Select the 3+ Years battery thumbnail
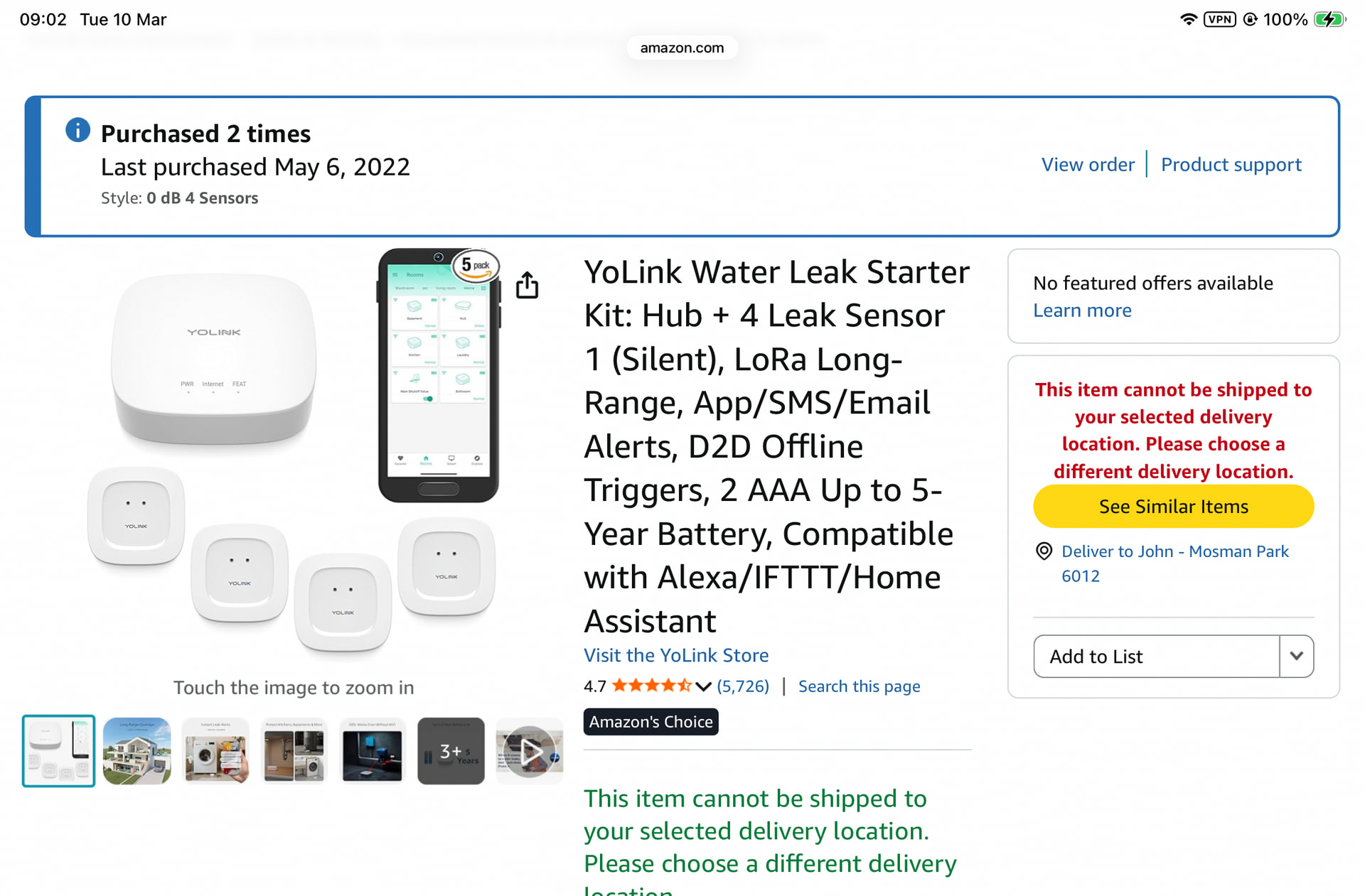Screen dimensions: 1365x896 (451, 751)
